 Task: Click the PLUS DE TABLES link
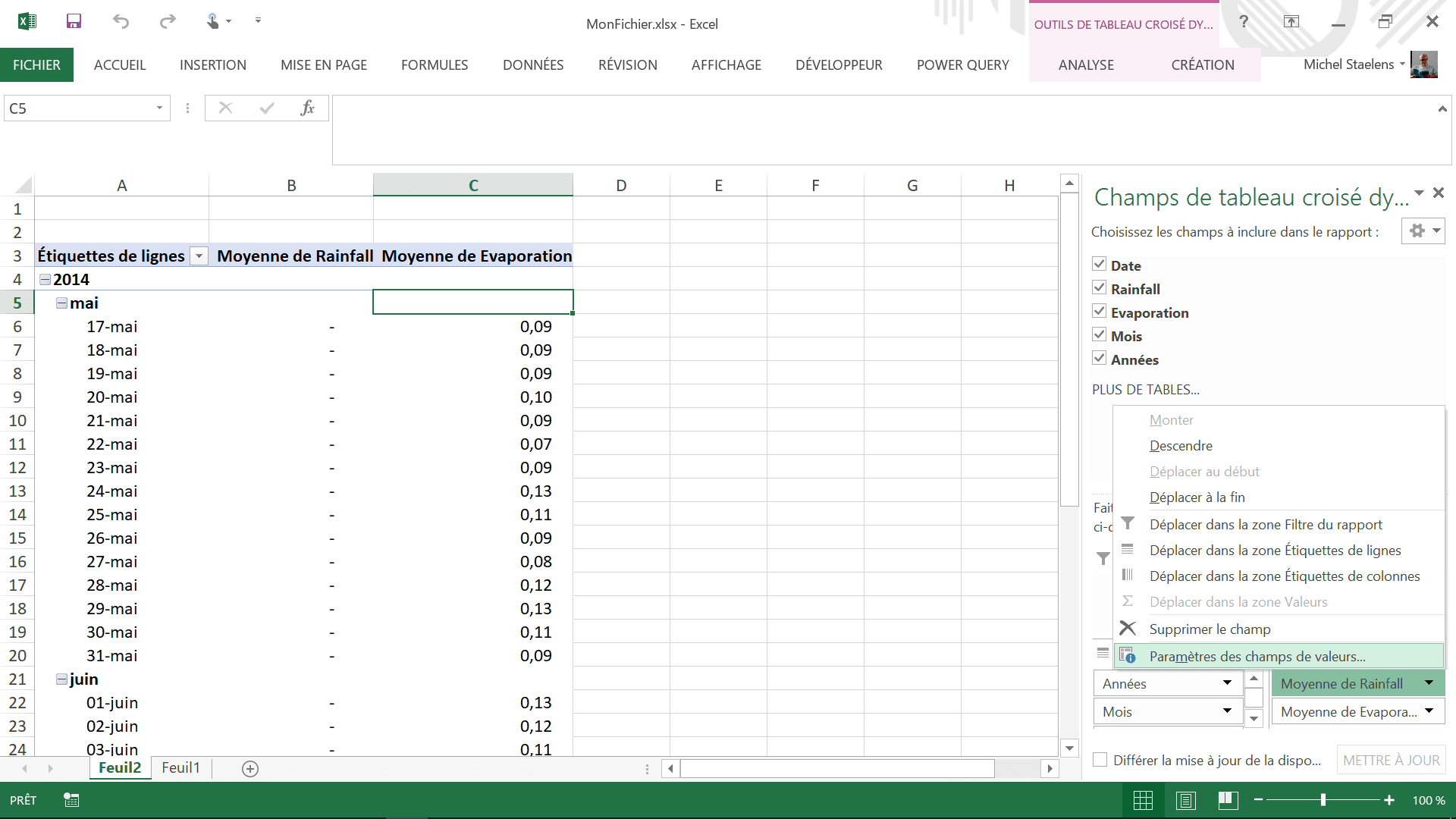click(1145, 390)
